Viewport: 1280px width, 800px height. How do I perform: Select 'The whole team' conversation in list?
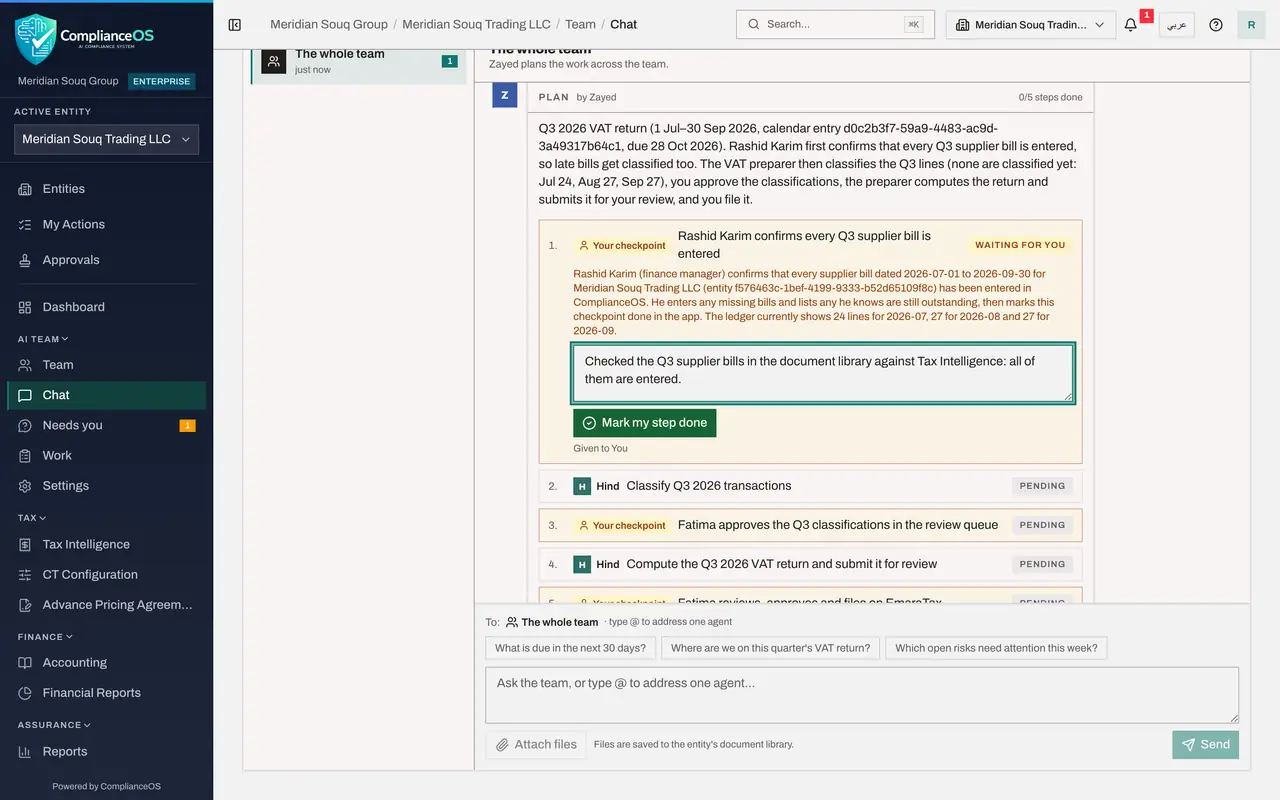pyautogui.click(x=359, y=62)
